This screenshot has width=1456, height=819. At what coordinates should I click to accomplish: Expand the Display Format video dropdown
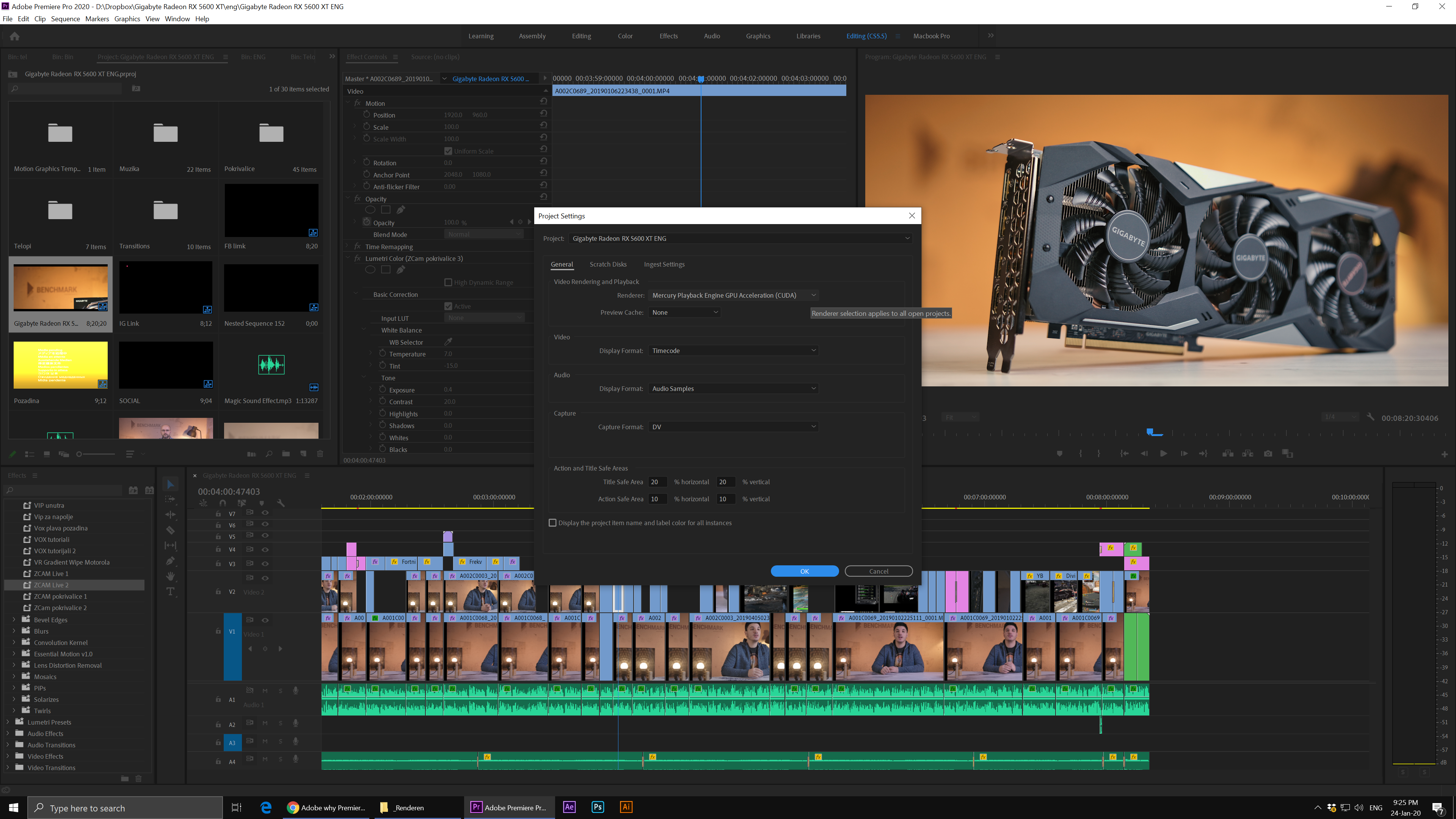click(x=734, y=350)
